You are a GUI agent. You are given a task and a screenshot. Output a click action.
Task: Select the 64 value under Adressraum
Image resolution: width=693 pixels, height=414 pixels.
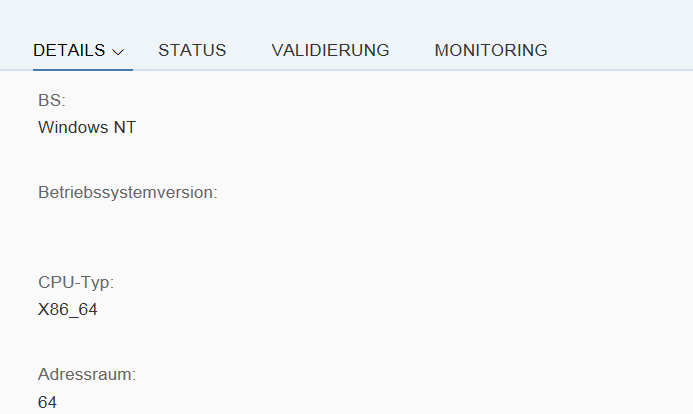click(x=47, y=403)
